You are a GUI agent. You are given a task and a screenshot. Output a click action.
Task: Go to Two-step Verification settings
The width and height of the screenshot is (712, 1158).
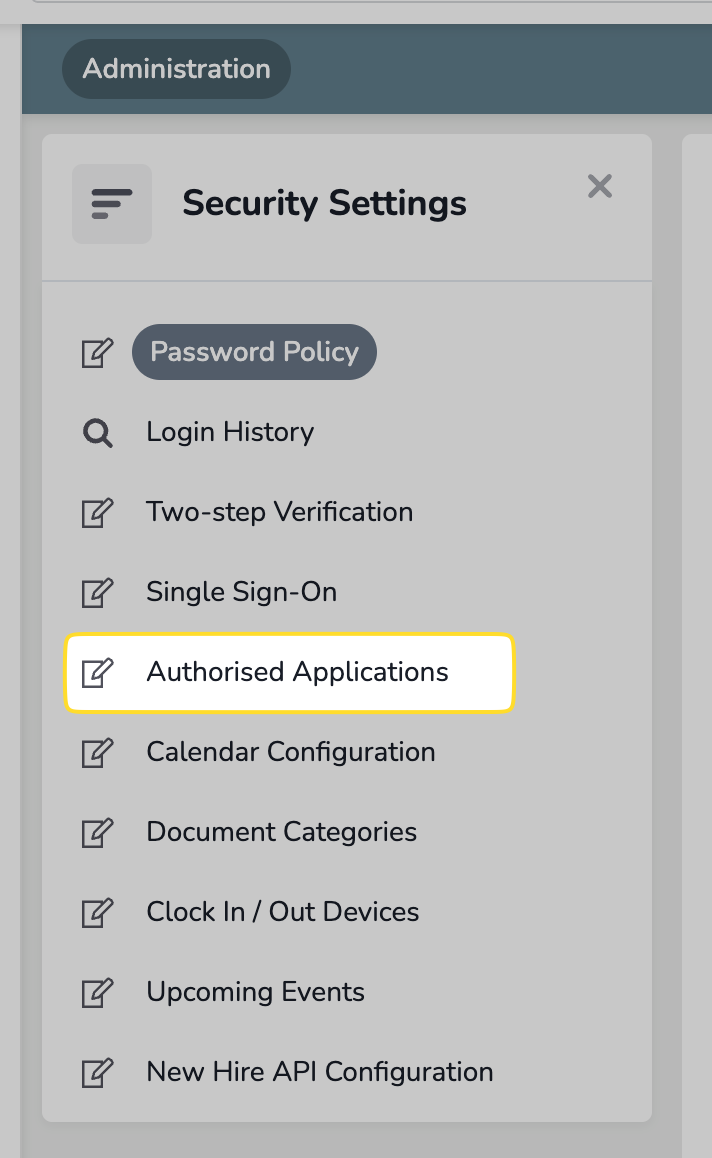click(279, 512)
